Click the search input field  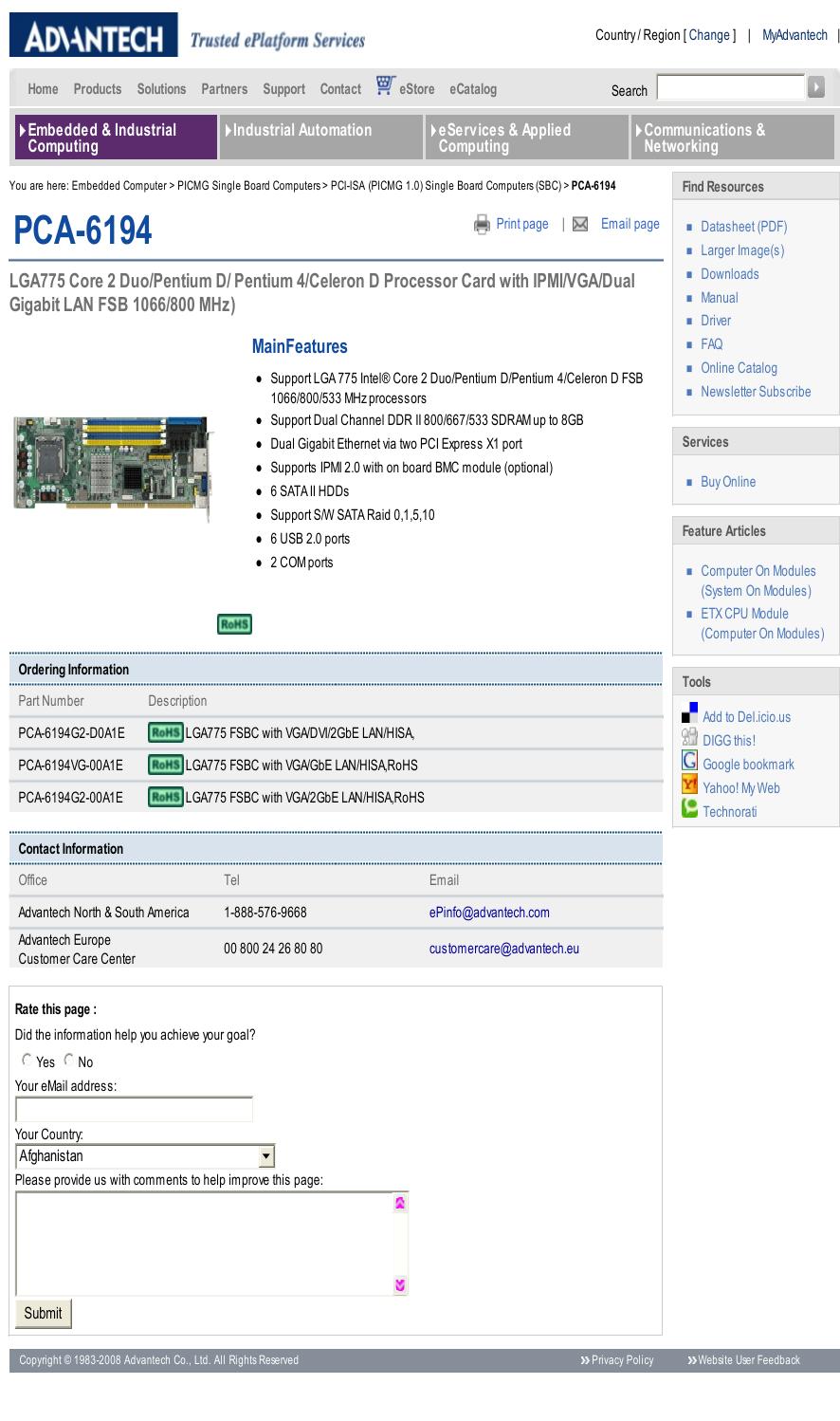coord(731,88)
